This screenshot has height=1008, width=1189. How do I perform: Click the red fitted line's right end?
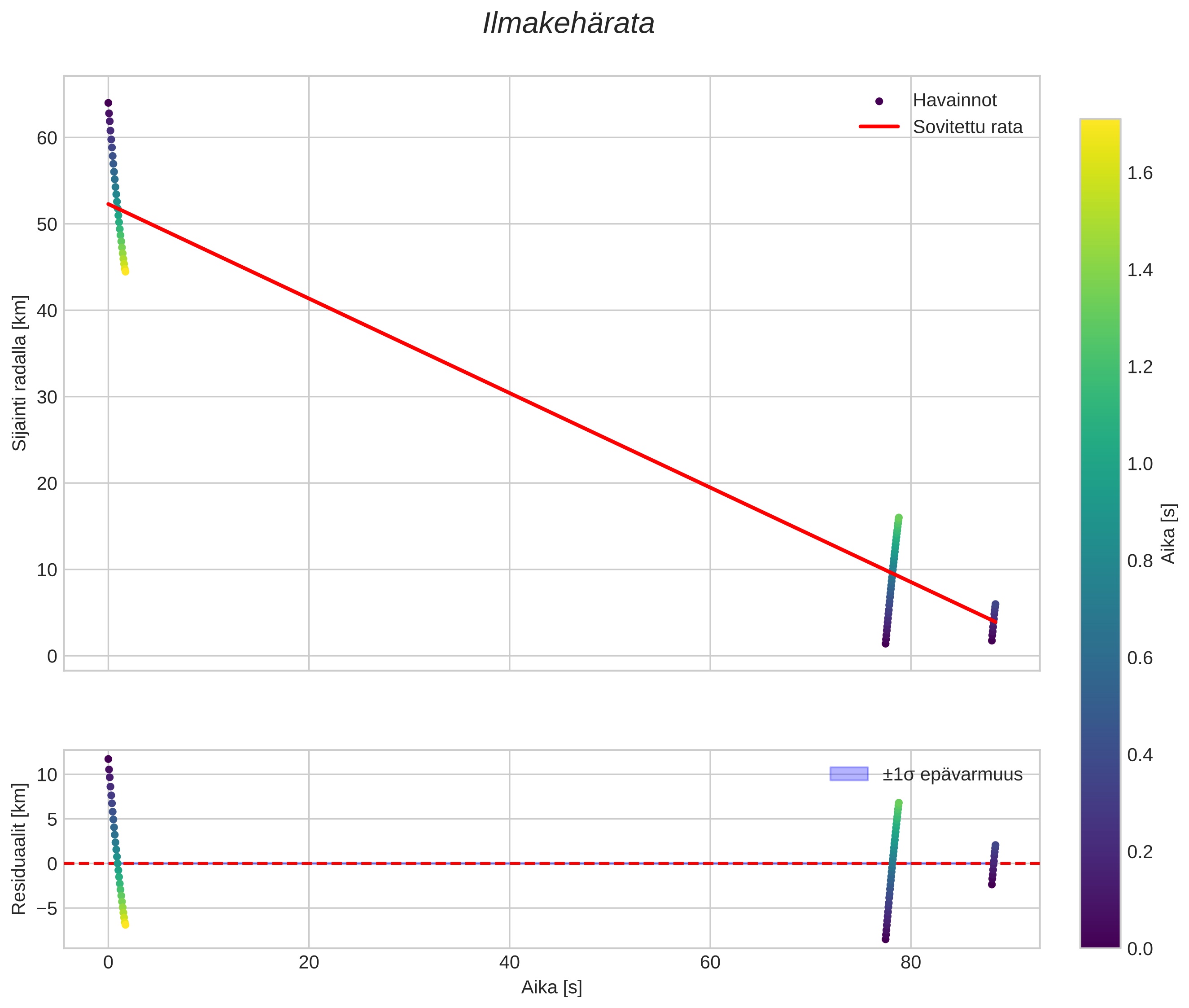995,621
